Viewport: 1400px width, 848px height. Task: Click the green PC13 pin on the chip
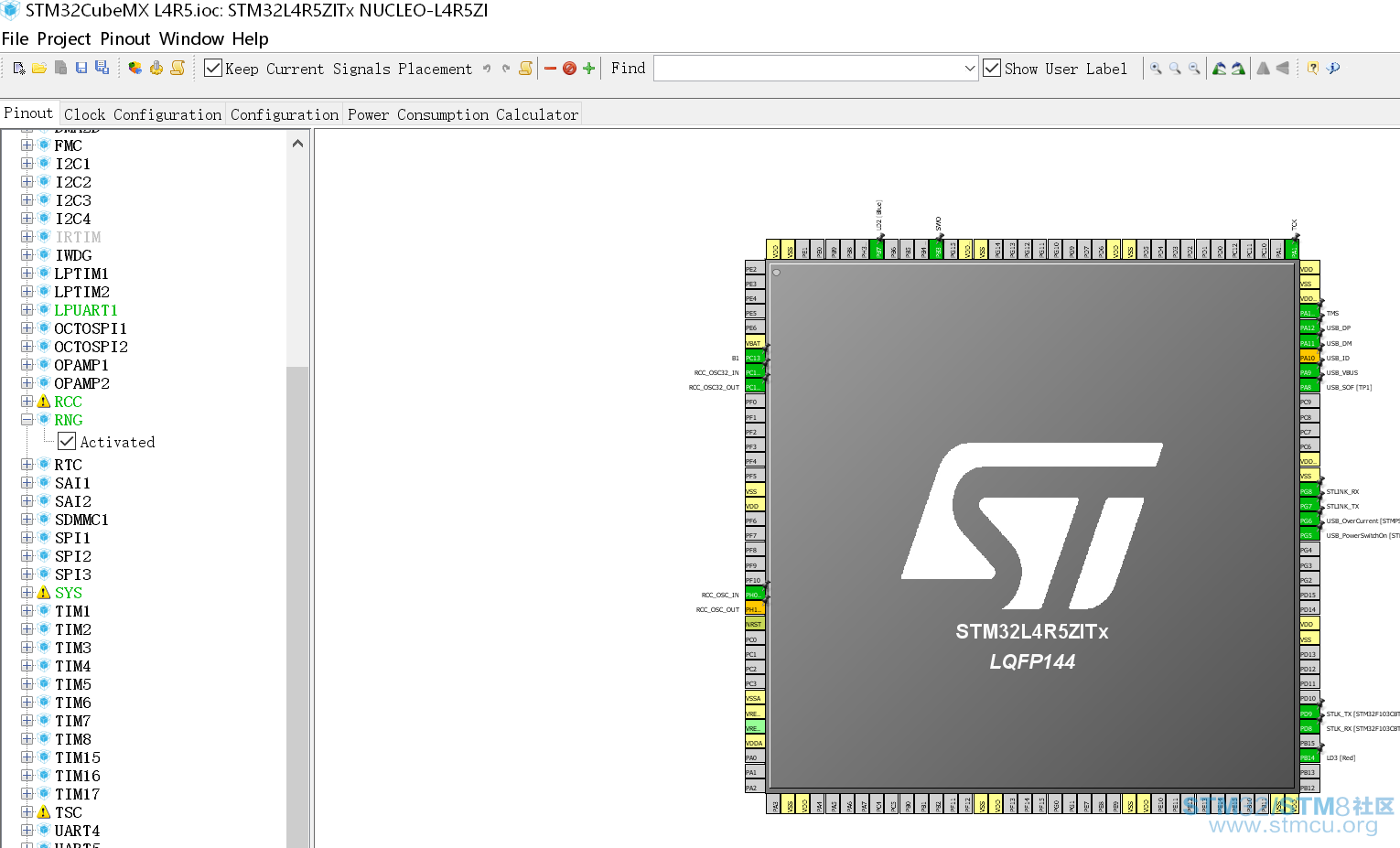coord(754,358)
